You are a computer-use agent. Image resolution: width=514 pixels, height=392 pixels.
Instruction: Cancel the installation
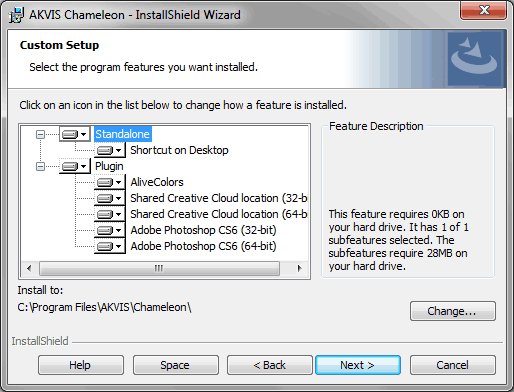pyautogui.click(x=453, y=365)
